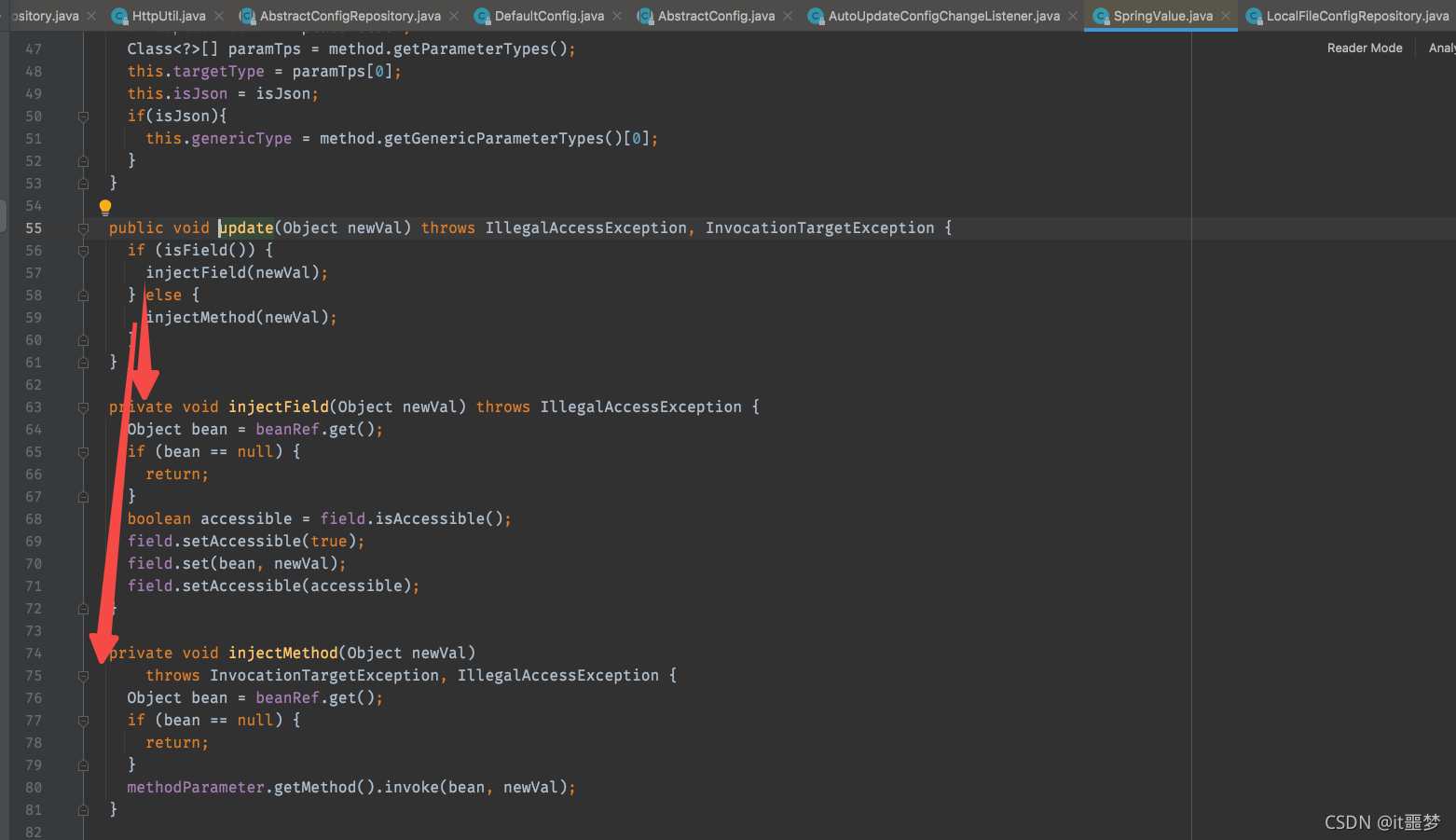Close the AbstractConfig.java tab
This screenshot has height=840, width=1456.
pos(788,16)
